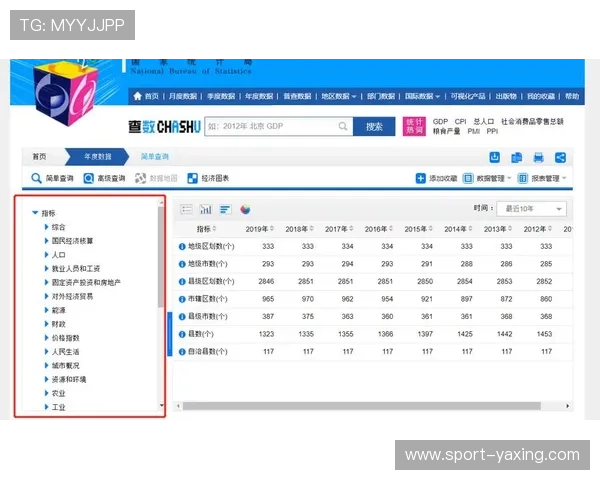The width and height of the screenshot is (600, 480).
Task: Sort by the 2019年 column header
Action: (x=259, y=229)
